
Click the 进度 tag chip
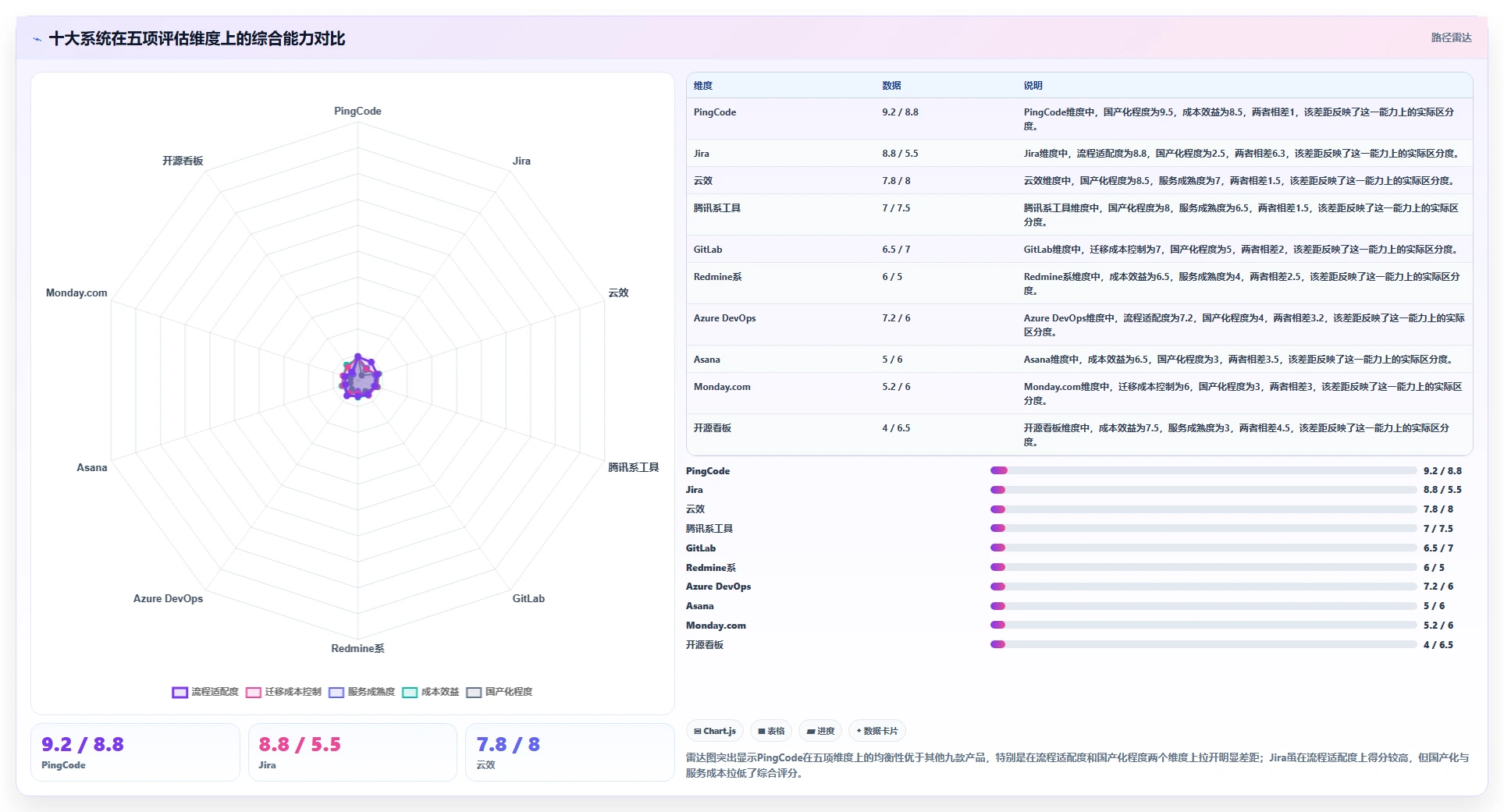click(x=820, y=731)
